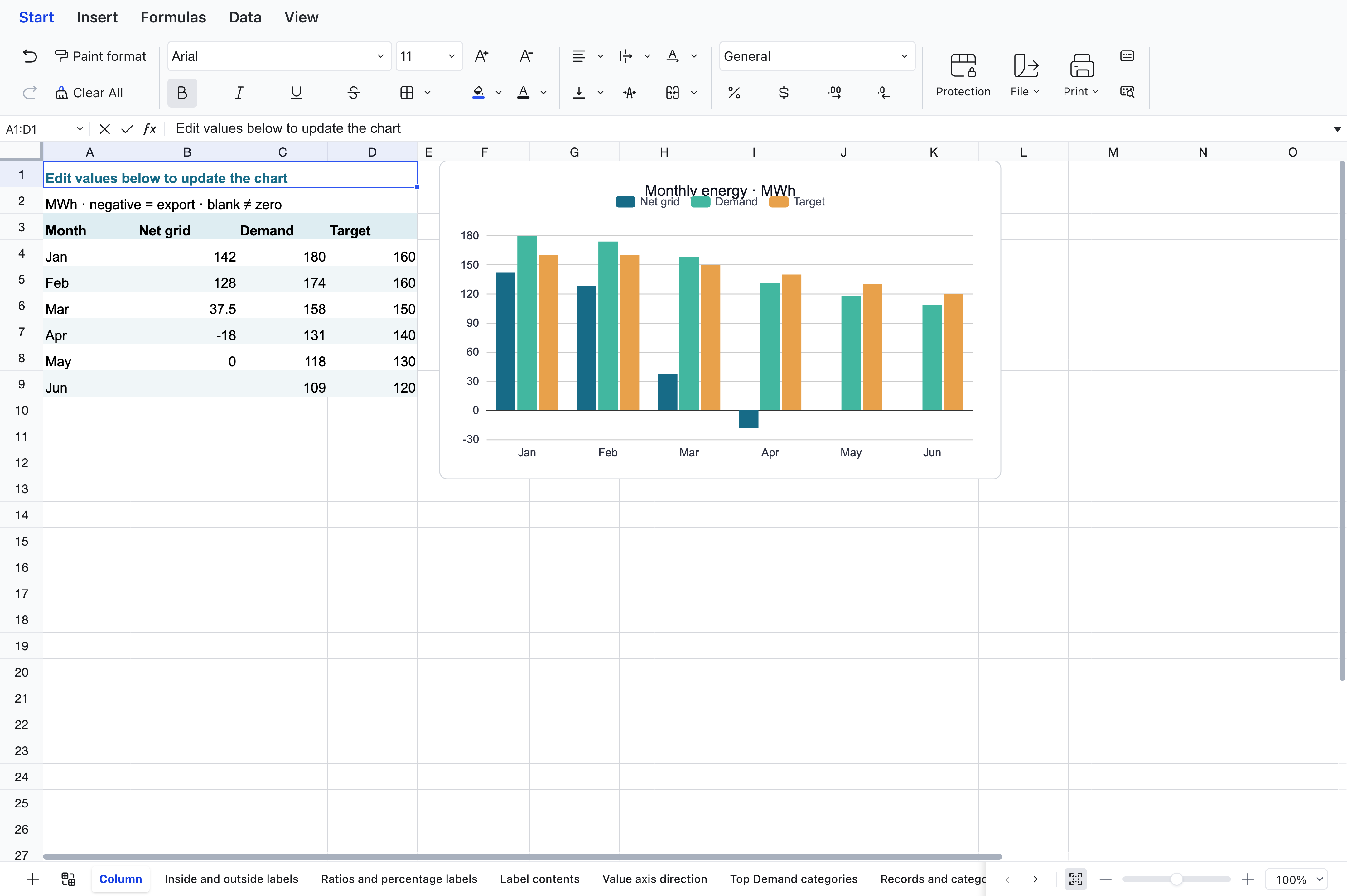Screen dimensions: 1347x896
Task: Activate the Paint format tool
Action: (101, 56)
